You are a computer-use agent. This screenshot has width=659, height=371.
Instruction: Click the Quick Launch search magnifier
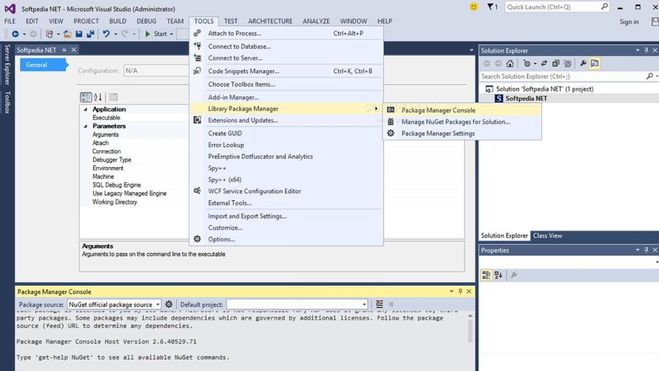click(x=604, y=7)
